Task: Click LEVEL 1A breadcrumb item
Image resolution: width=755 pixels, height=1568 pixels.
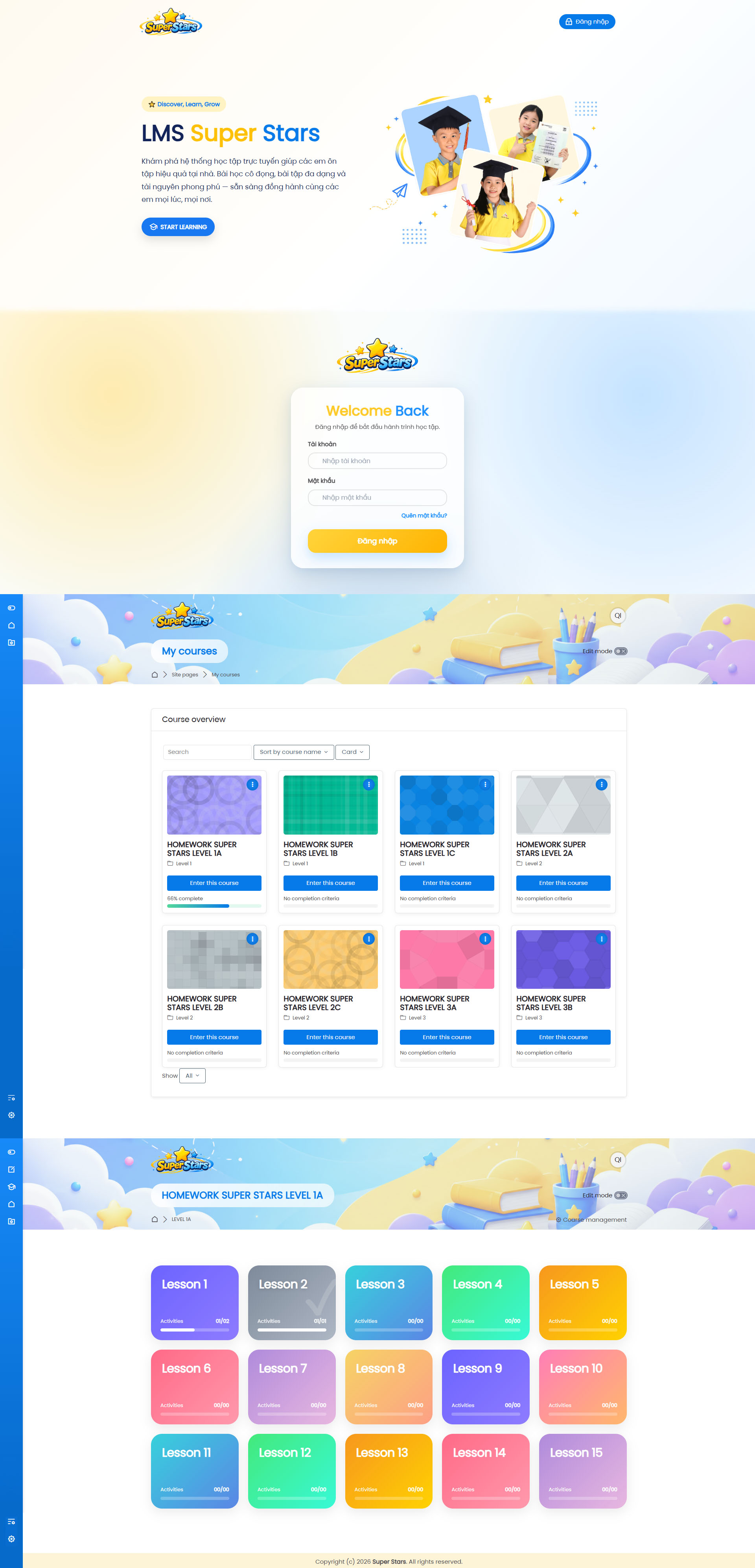Action: click(181, 1219)
